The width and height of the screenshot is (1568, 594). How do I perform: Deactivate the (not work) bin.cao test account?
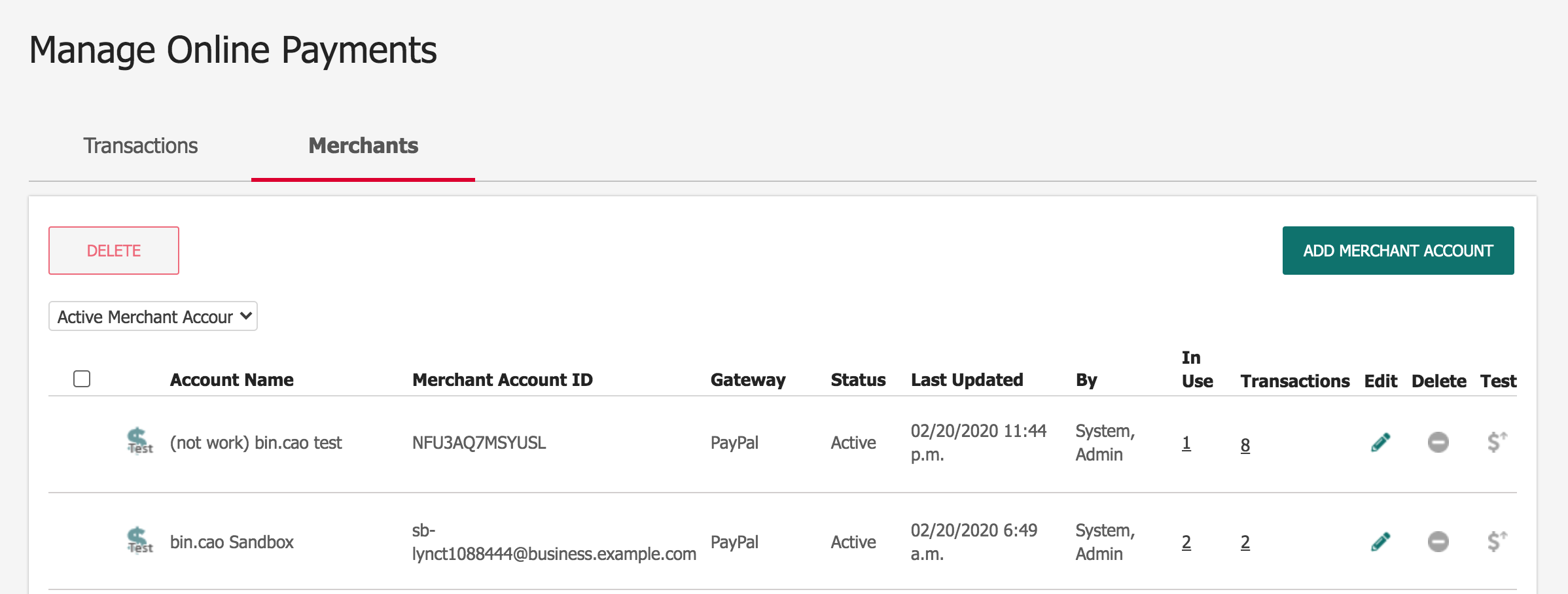1438,443
